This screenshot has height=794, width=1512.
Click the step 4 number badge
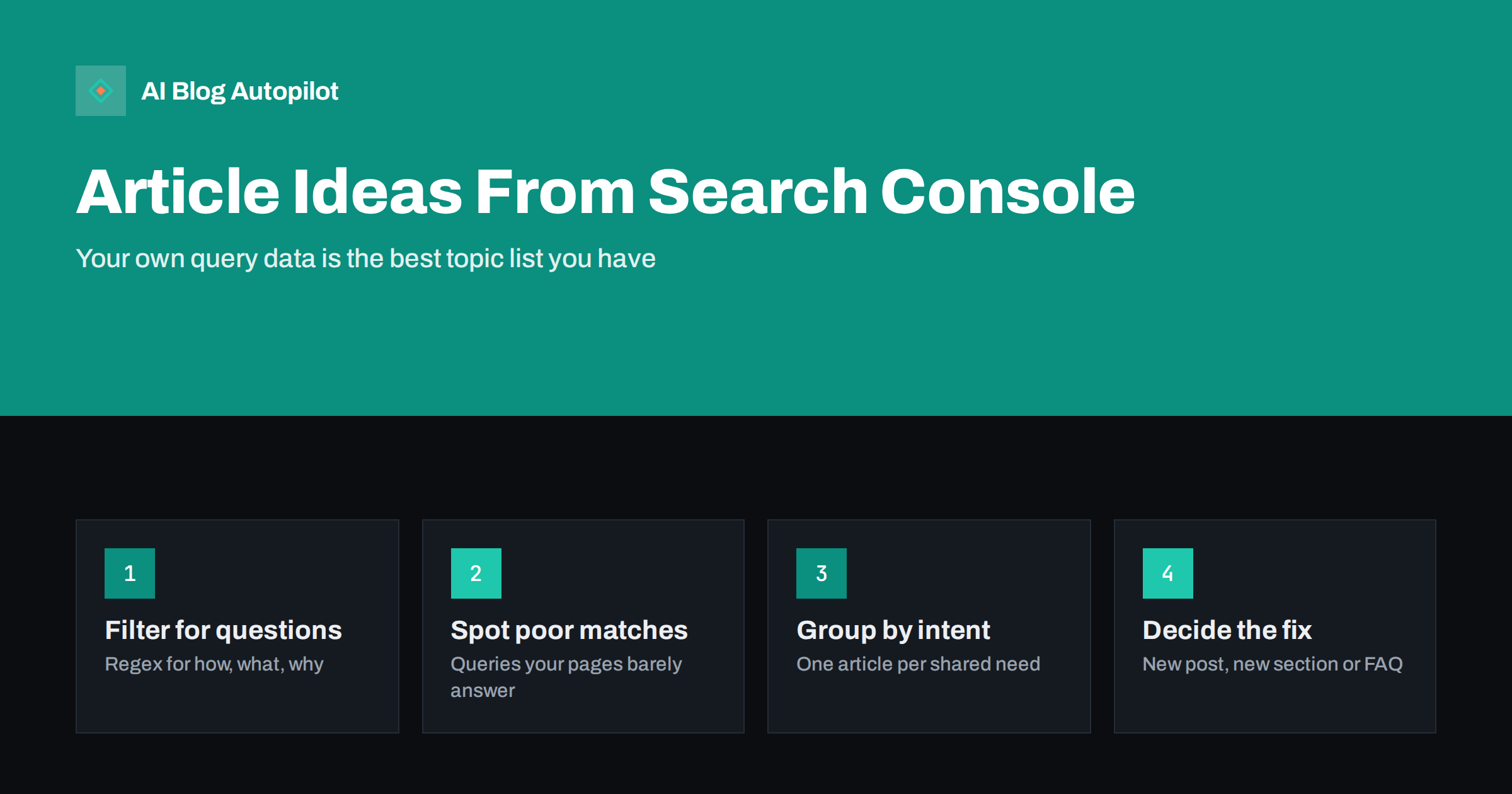pos(1168,573)
